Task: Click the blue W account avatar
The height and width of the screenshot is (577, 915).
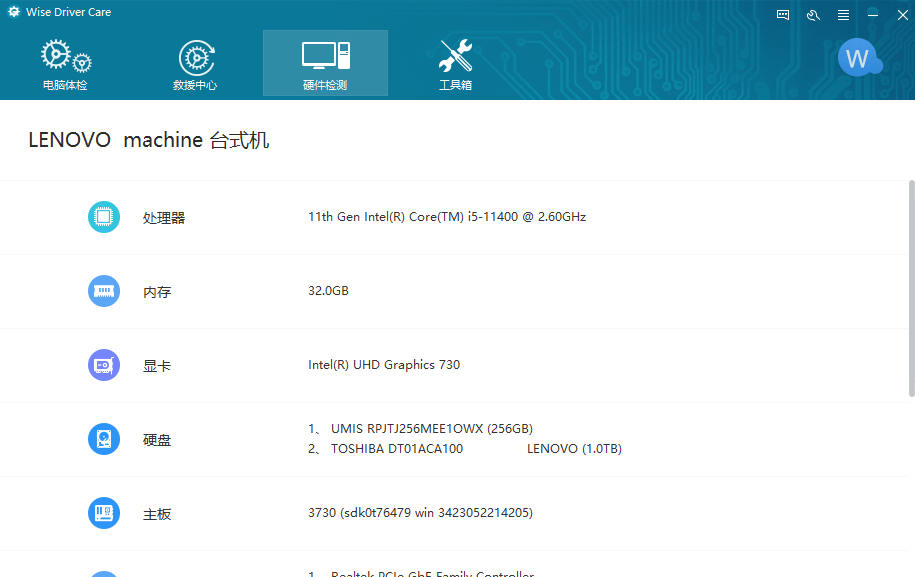Action: 858,59
